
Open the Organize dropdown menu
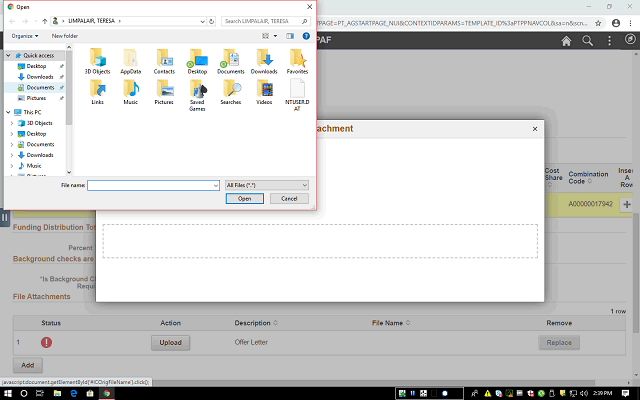click(x=25, y=36)
